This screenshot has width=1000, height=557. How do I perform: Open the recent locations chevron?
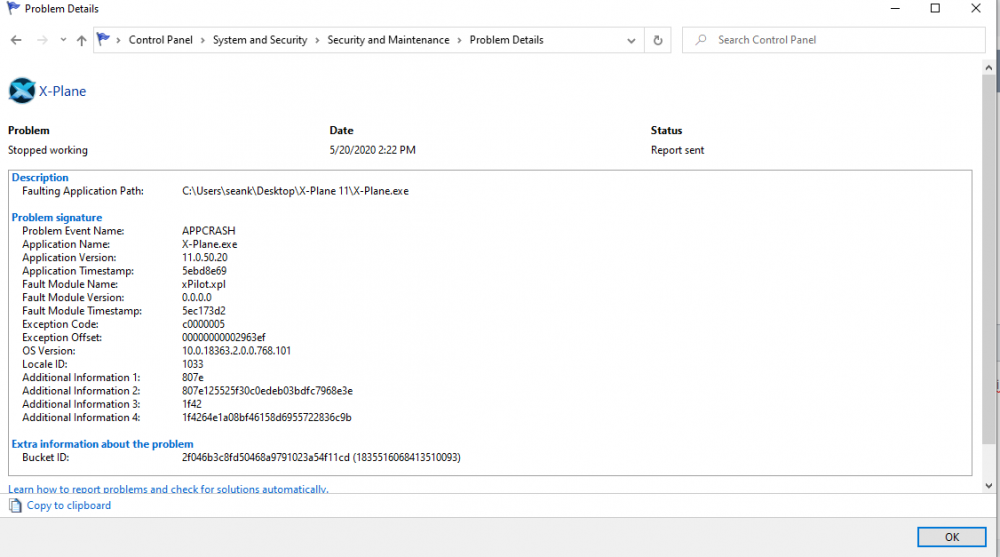[x=63, y=40]
